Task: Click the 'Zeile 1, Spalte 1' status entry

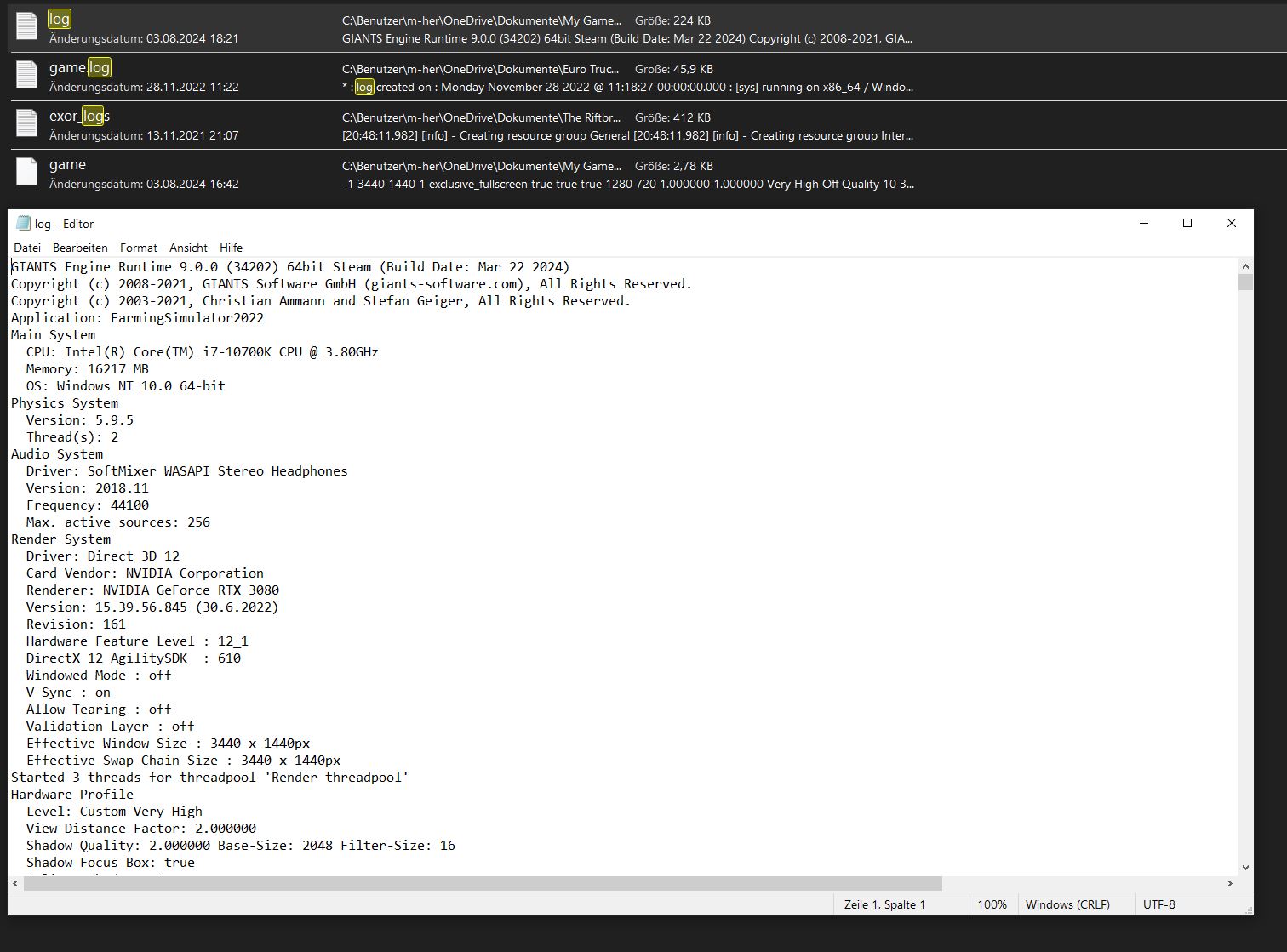Action: [x=884, y=904]
